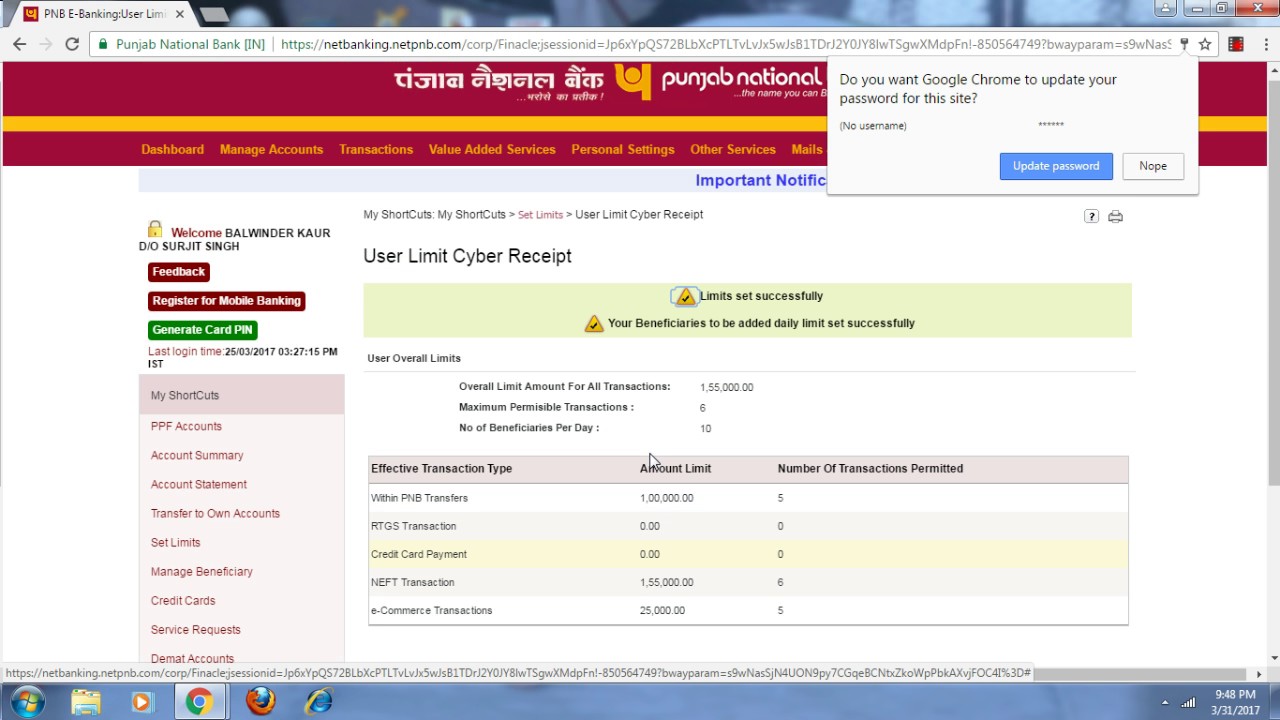Bookmark page with star icon
This screenshot has height=720, width=1280.
(1205, 44)
